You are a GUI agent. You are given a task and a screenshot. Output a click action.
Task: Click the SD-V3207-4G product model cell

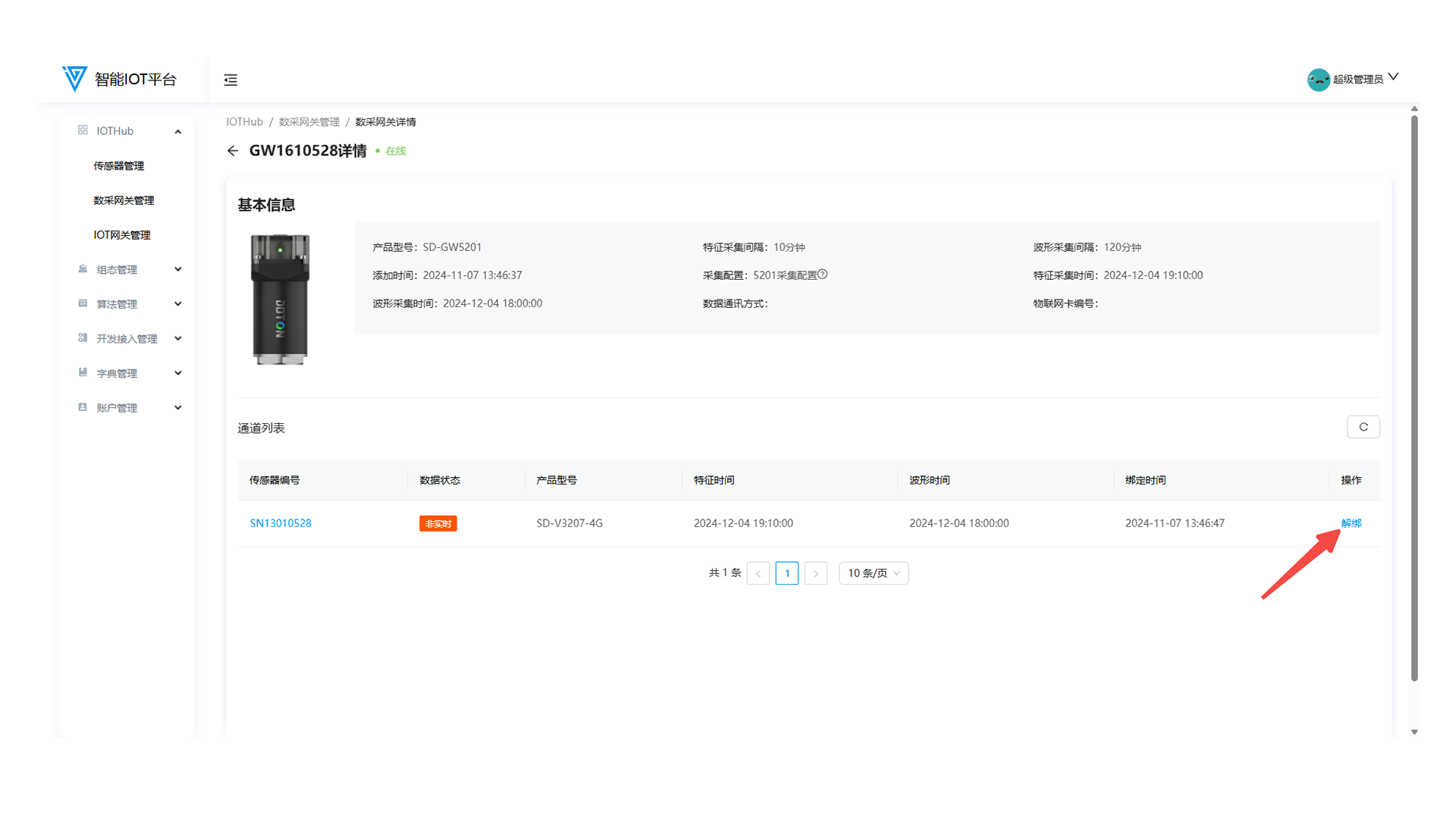coord(570,523)
